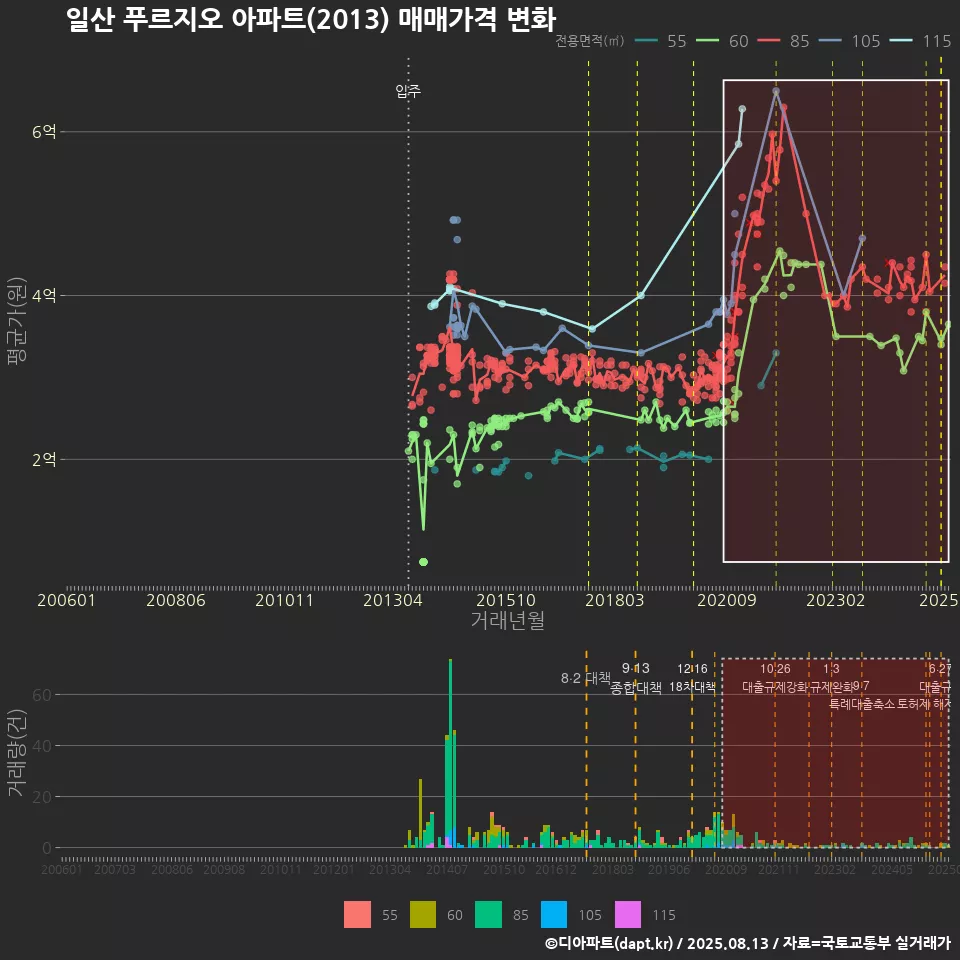Select the 입주 marker label

coord(408,91)
